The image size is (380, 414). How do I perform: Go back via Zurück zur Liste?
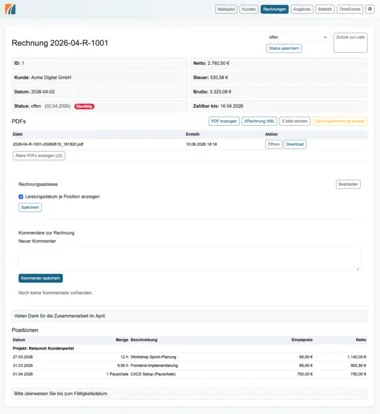point(350,43)
